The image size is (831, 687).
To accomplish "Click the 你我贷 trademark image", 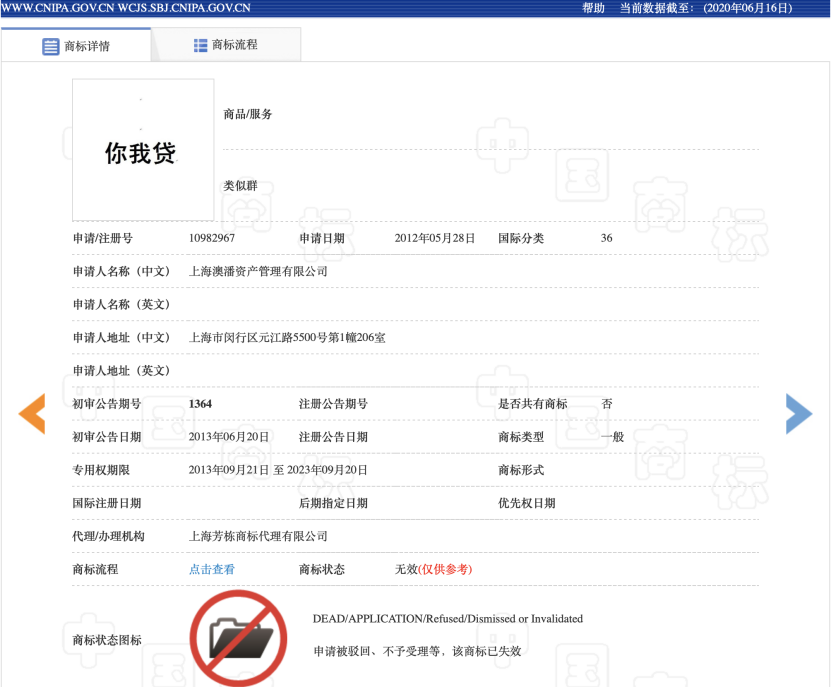I will click(143, 150).
